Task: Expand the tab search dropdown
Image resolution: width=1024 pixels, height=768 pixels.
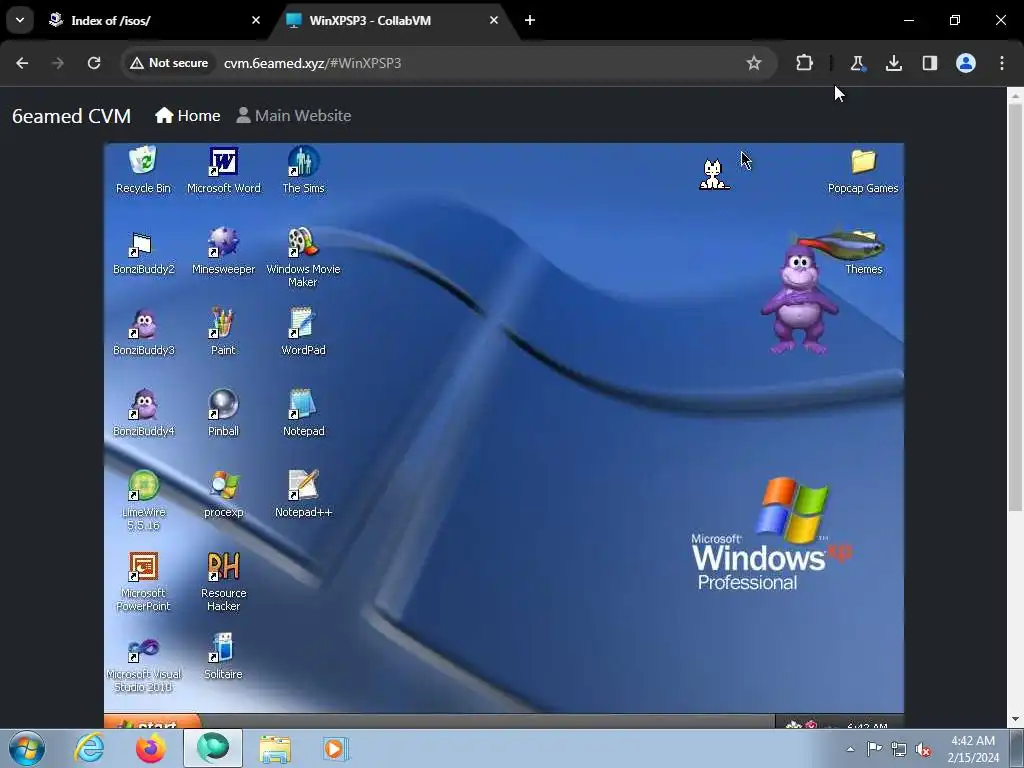Action: (x=20, y=20)
